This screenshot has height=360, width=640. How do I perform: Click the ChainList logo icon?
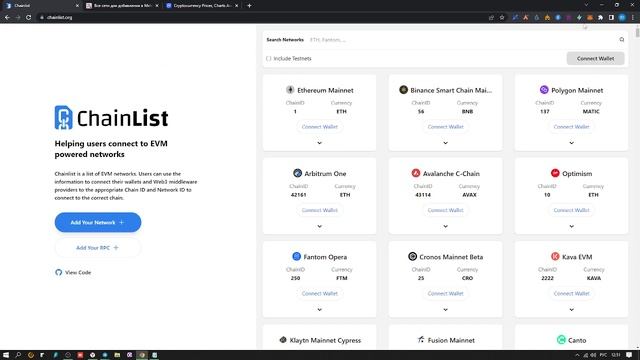pyautogui.click(x=63, y=118)
